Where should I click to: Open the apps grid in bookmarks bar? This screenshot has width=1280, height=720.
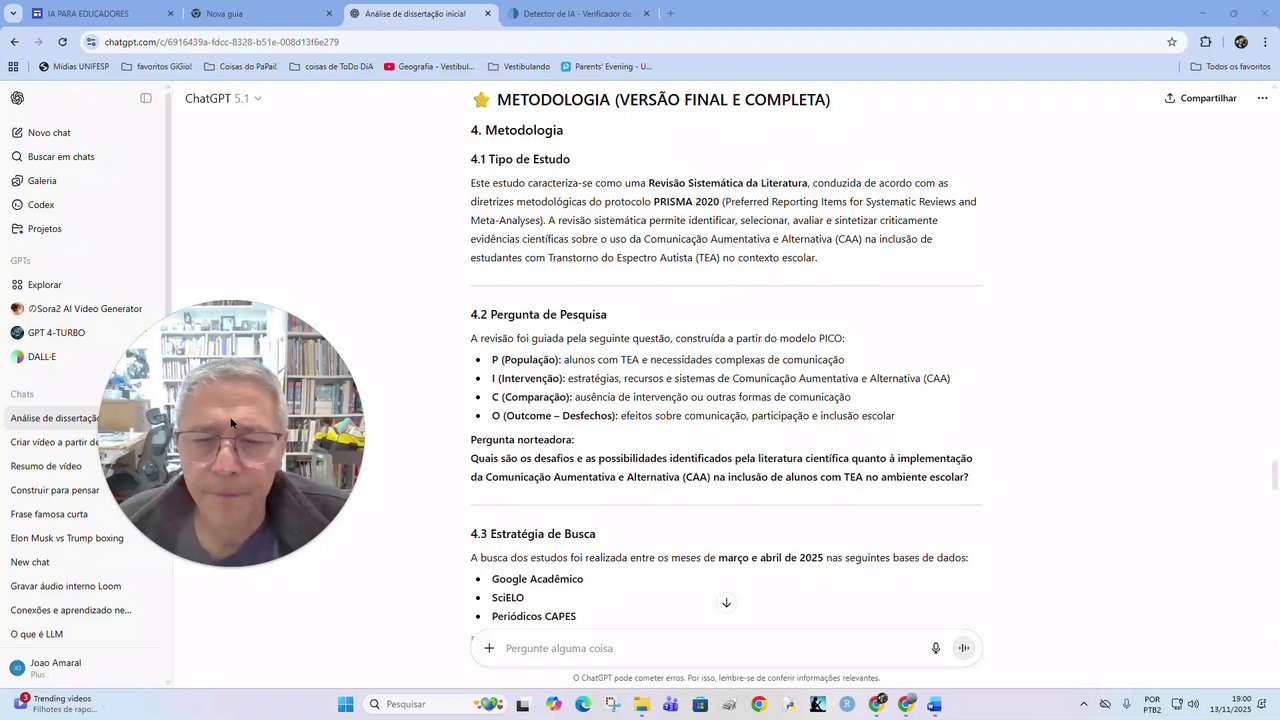(x=13, y=67)
